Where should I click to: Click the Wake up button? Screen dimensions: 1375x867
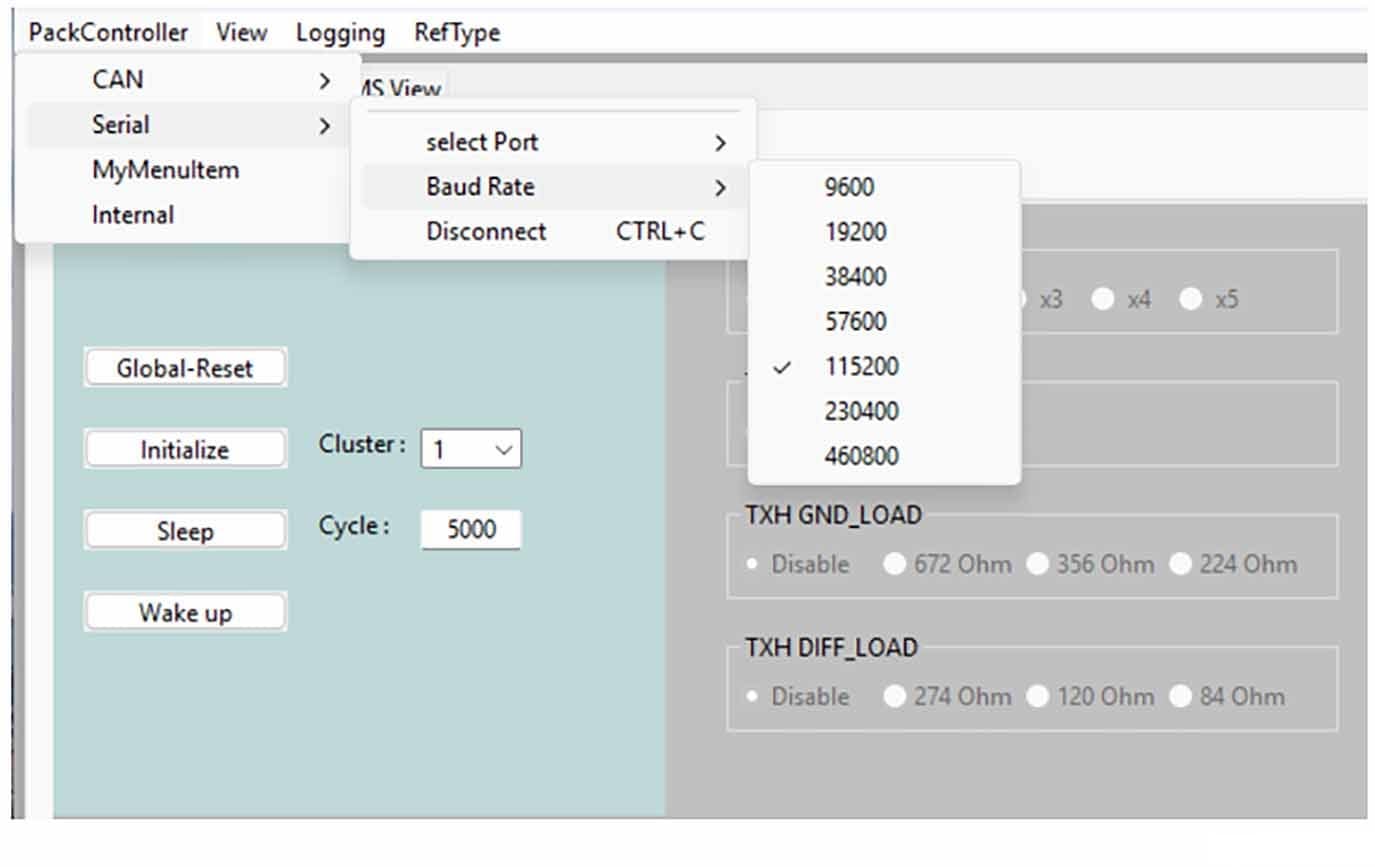coord(185,612)
